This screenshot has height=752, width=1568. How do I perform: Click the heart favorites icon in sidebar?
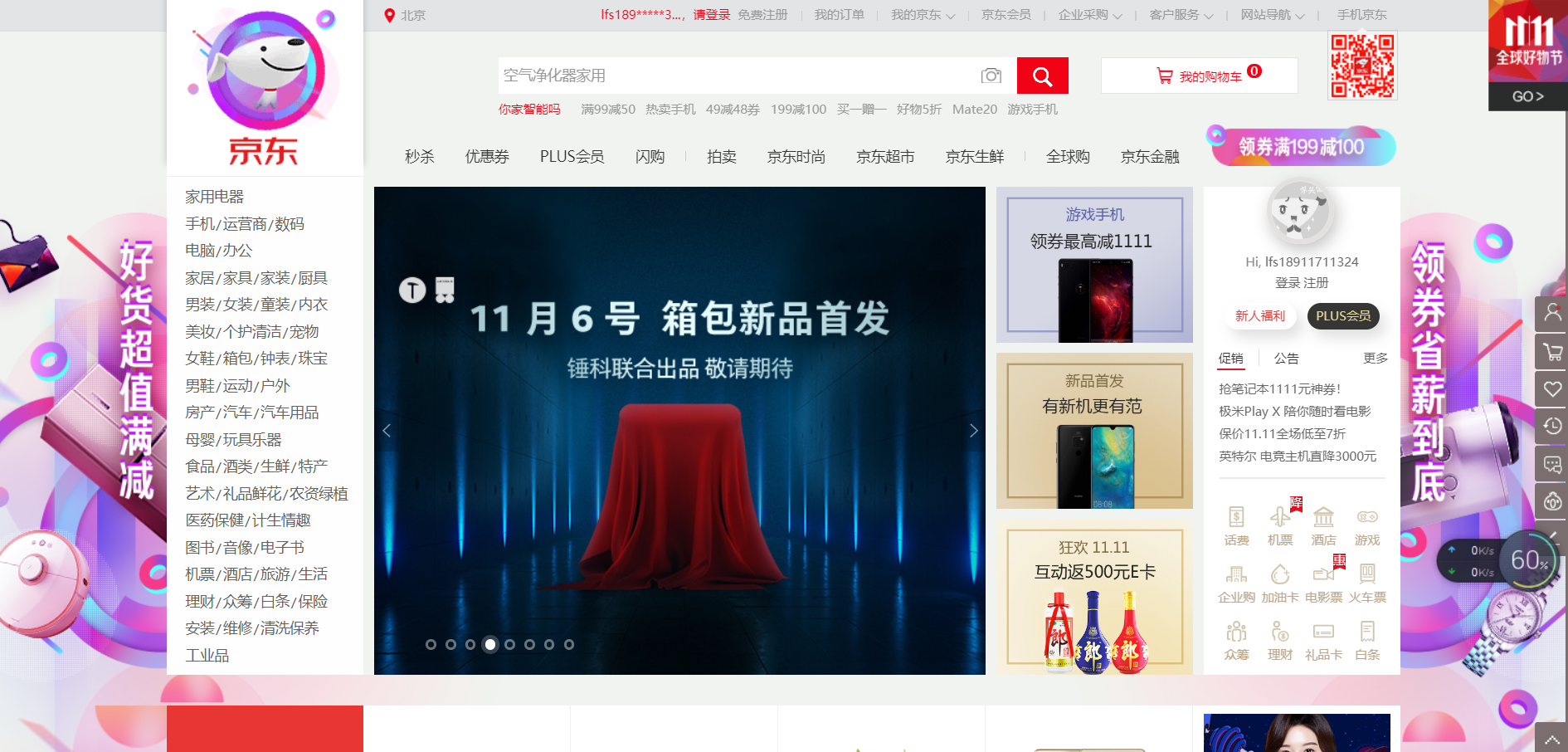1551,389
